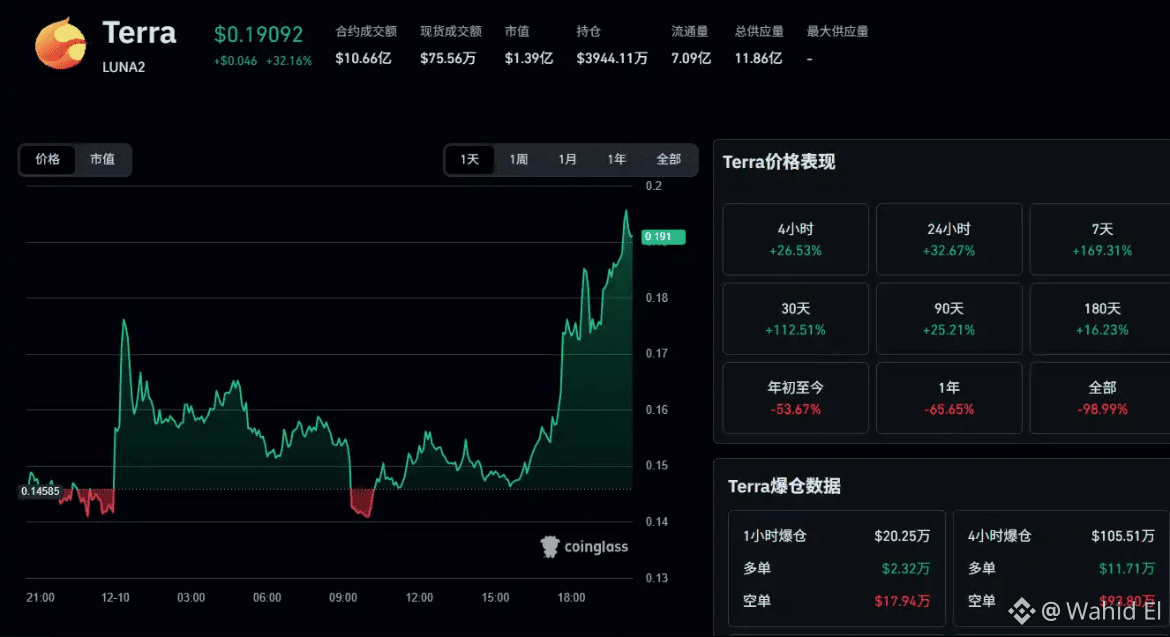Click the Terra价格表现 section title
Image resolution: width=1170 pixels, height=637 pixels.
coord(779,162)
